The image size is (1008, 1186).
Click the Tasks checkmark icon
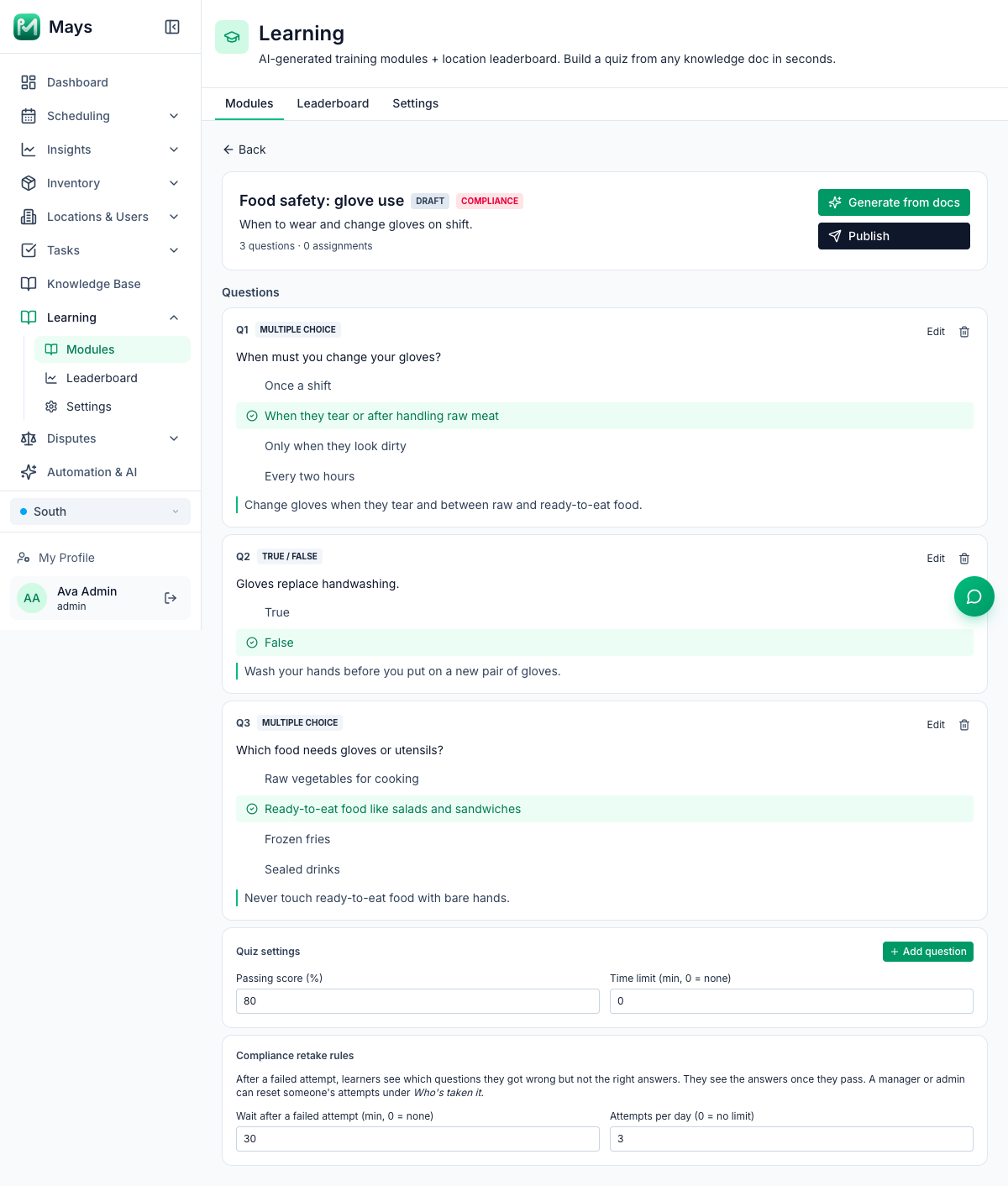point(29,250)
